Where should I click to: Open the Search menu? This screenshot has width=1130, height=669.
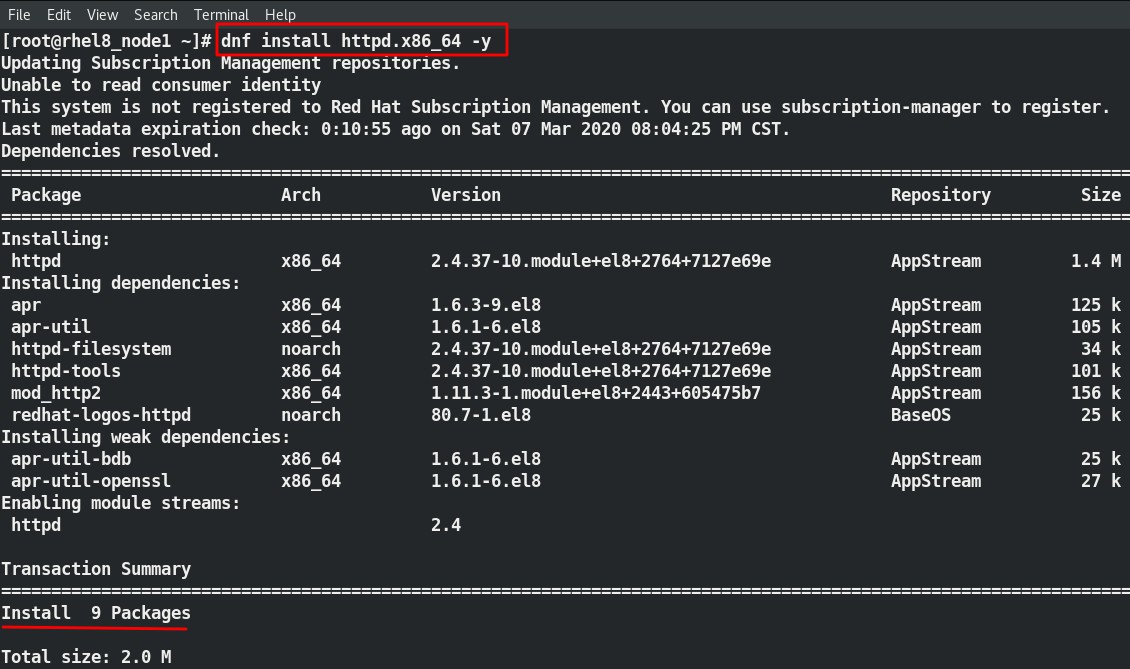[155, 14]
